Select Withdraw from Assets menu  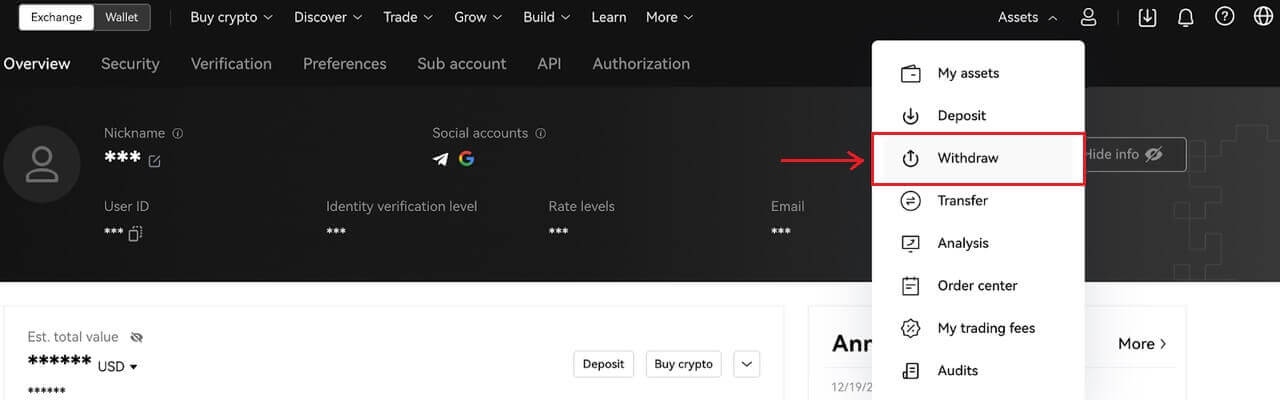click(x=967, y=158)
